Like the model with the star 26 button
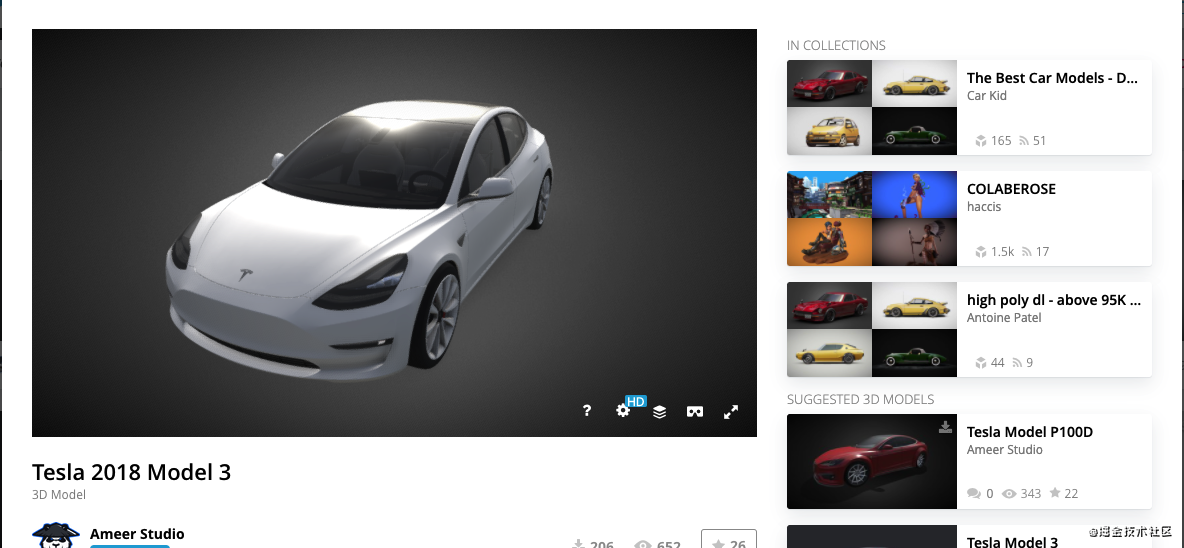Screen dimensions: 1184x548 [x=729, y=539]
